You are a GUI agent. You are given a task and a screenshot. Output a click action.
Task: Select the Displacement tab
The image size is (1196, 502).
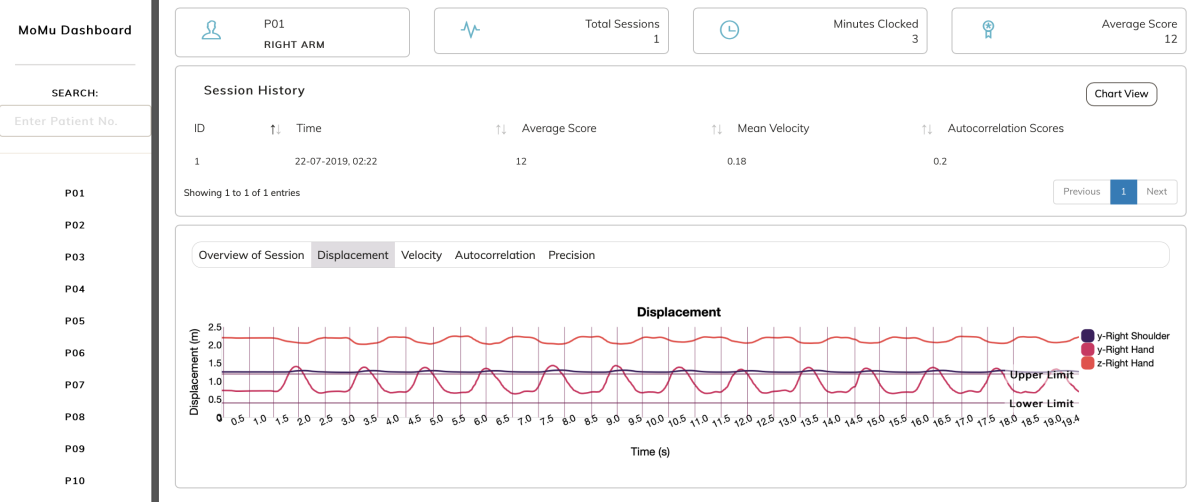[x=352, y=255]
